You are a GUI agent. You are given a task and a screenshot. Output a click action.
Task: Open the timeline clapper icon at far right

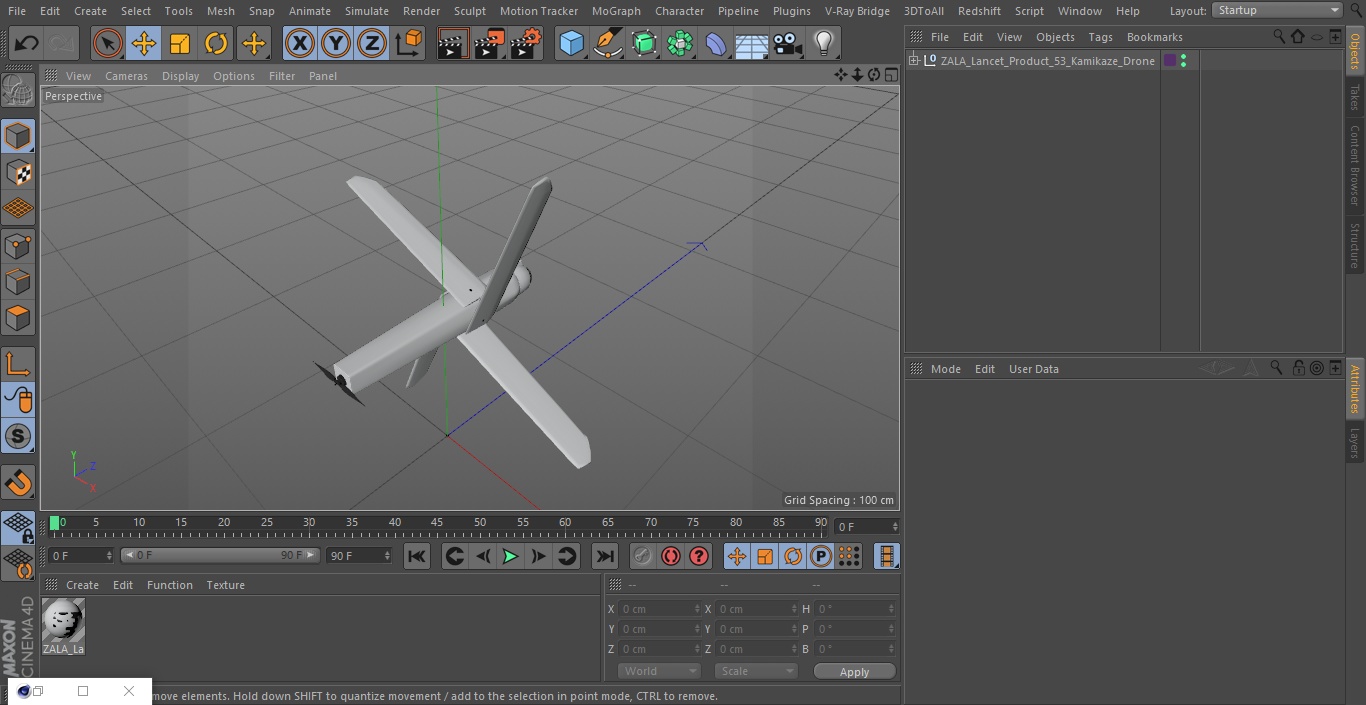pos(886,556)
